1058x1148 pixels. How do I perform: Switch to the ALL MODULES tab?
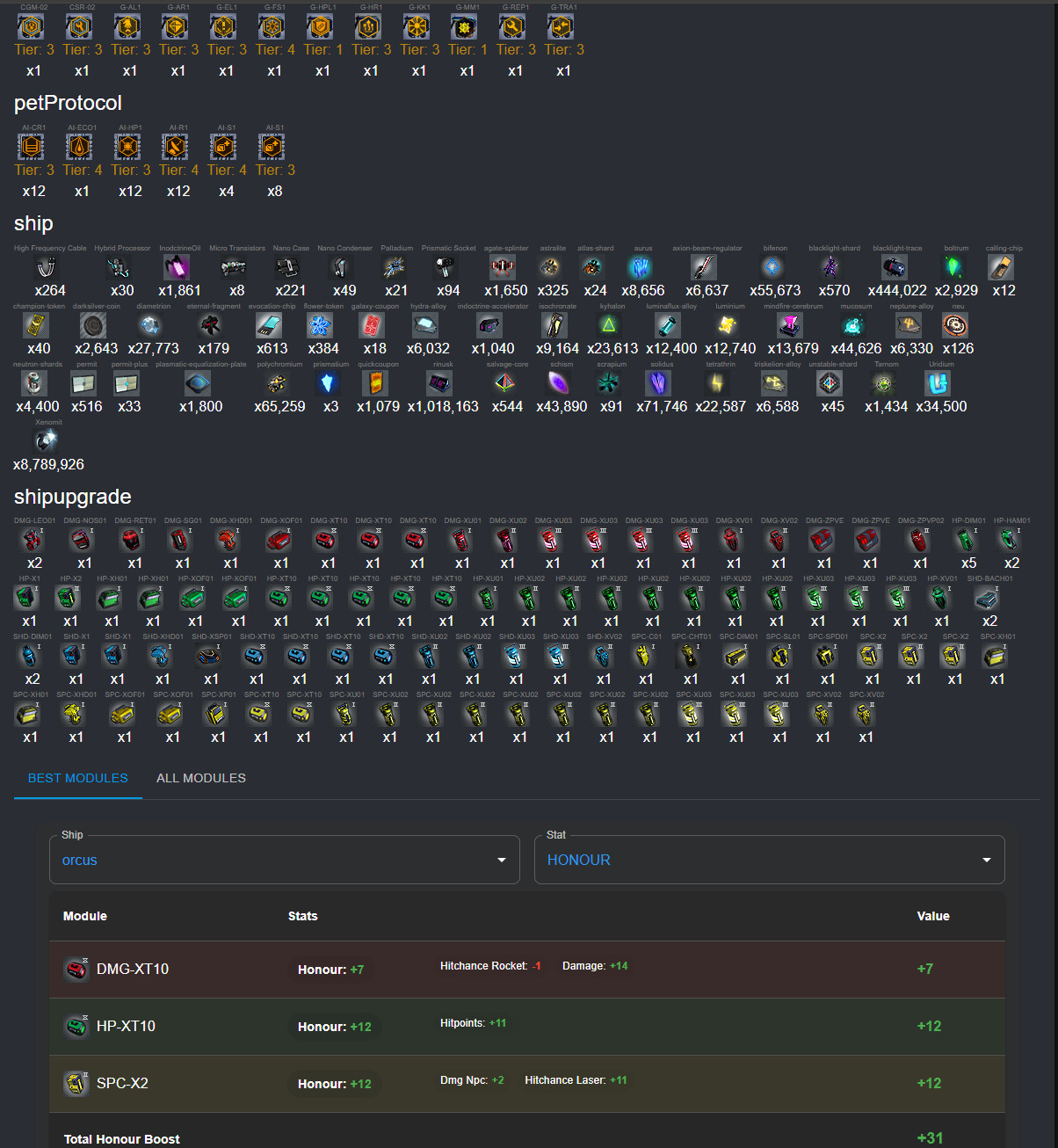tap(201, 778)
